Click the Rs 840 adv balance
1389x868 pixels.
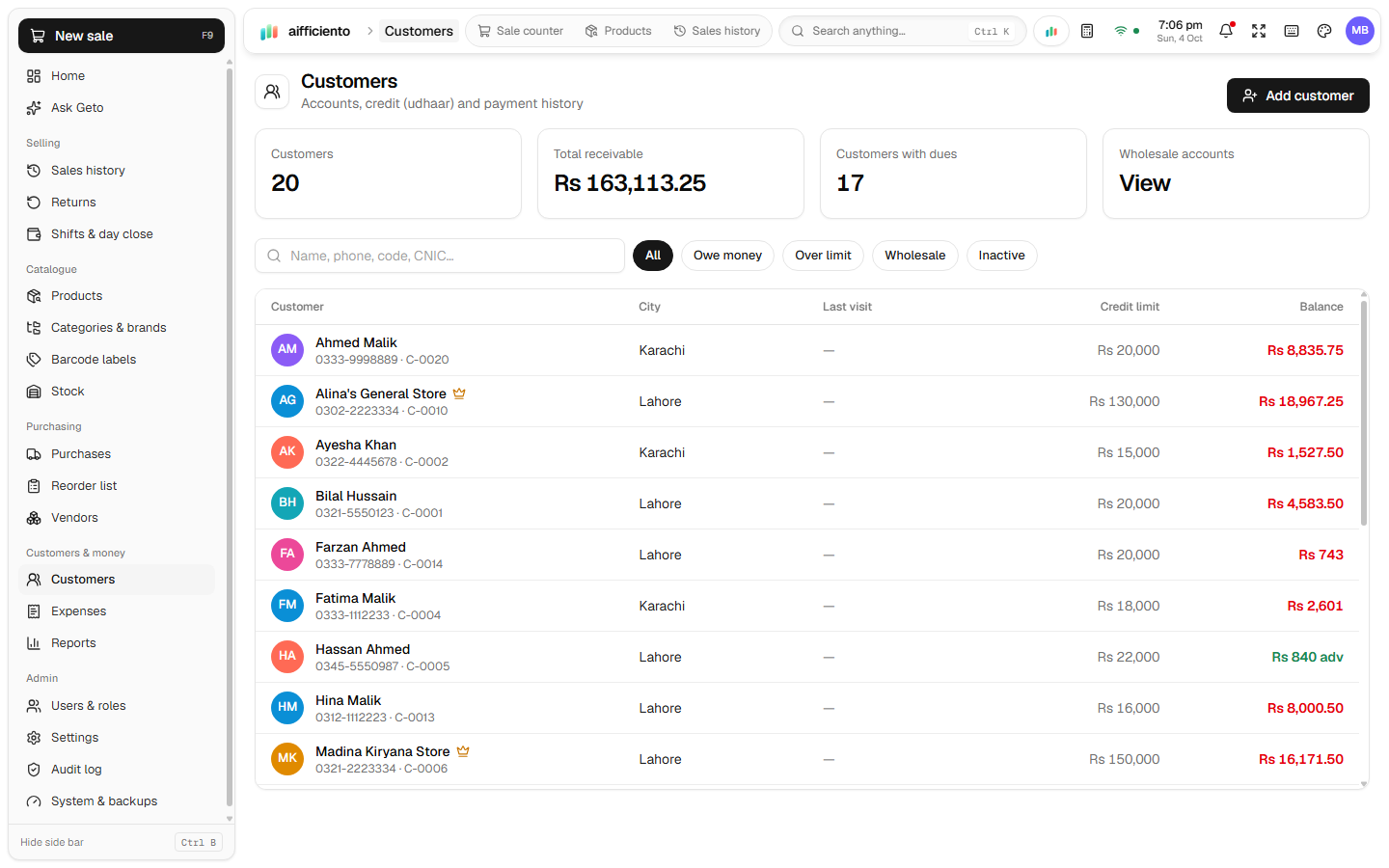(1307, 657)
